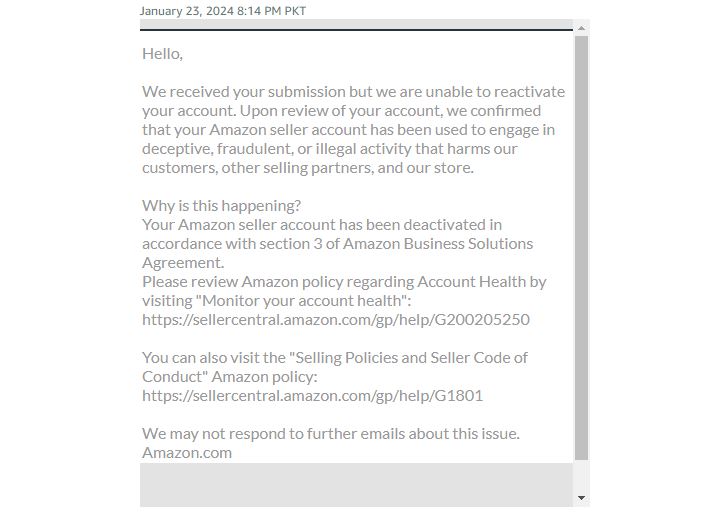This screenshot has width=715, height=512.
Task: Click the "Hello," greeting line
Action: click(x=162, y=54)
